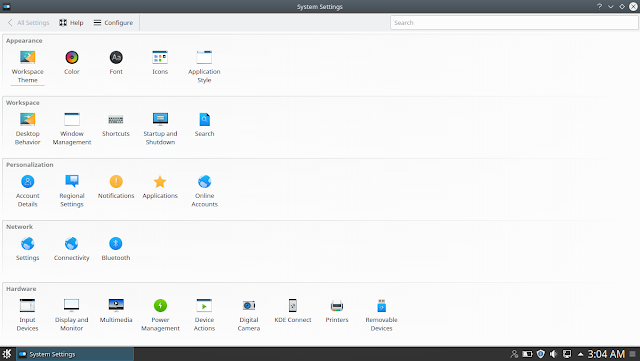Select System Settings taskbar entry
640x361 pixels.
click(75, 354)
